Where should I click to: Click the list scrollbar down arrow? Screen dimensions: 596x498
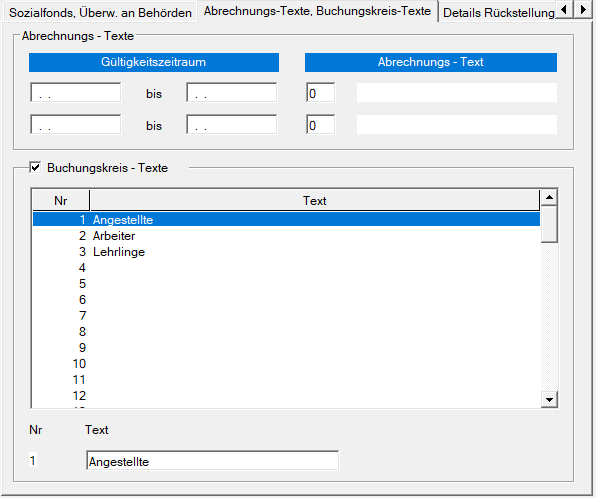click(549, 400)
